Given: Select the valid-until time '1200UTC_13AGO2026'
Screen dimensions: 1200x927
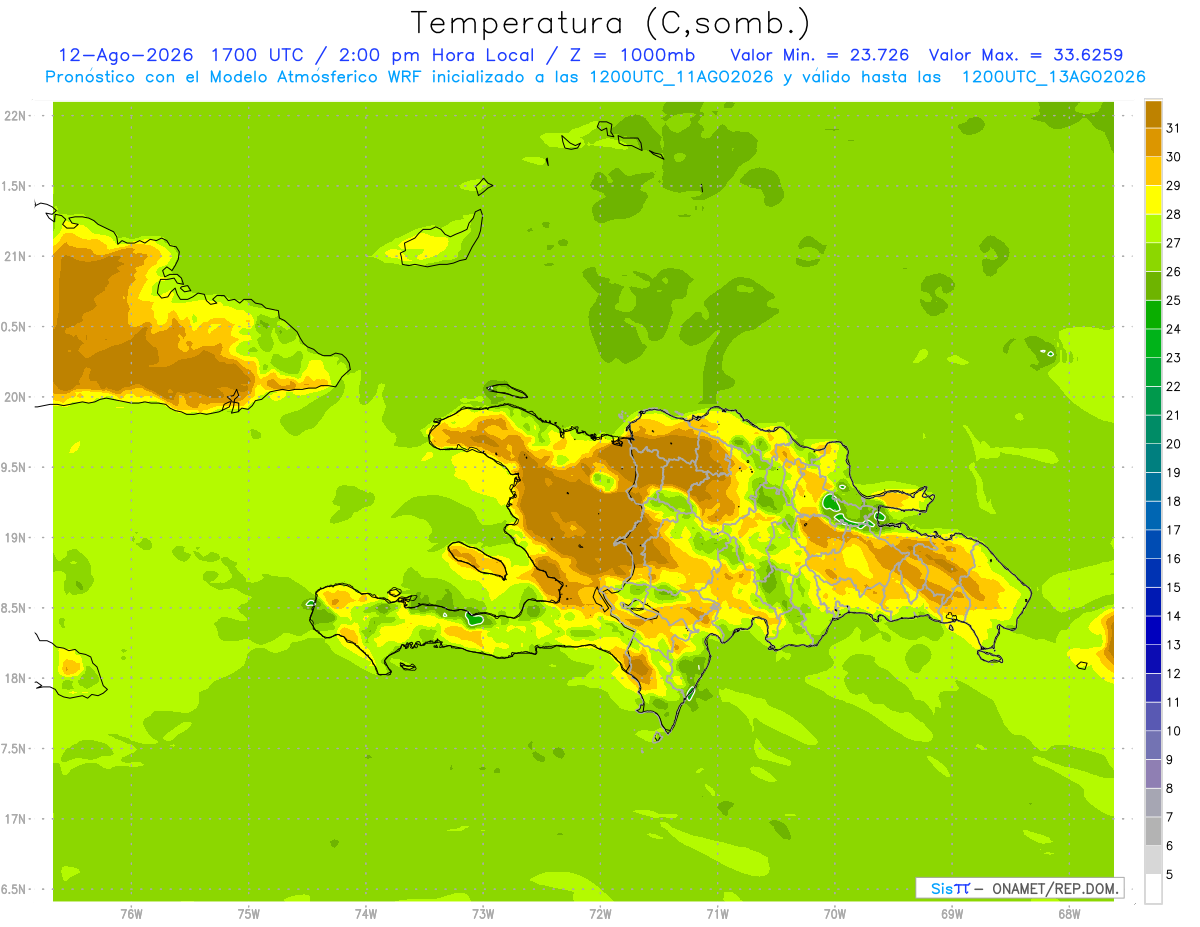Looking at the screenshot, I should [1053, 77].
